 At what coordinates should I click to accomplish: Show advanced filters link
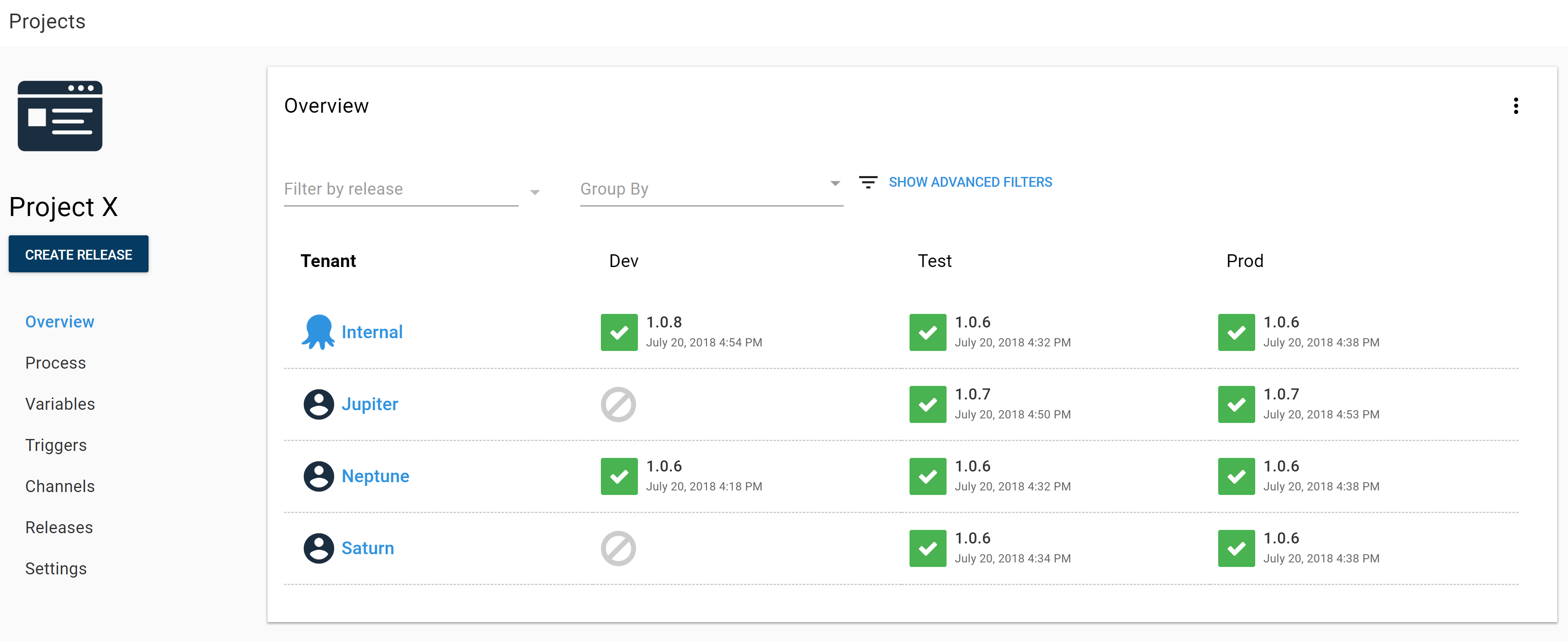(970, 182)
